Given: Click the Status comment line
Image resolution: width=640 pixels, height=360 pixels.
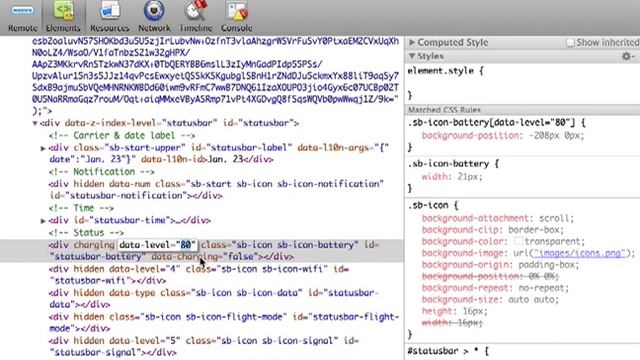Looking at the screenshot, I should [x=86, y=233].
